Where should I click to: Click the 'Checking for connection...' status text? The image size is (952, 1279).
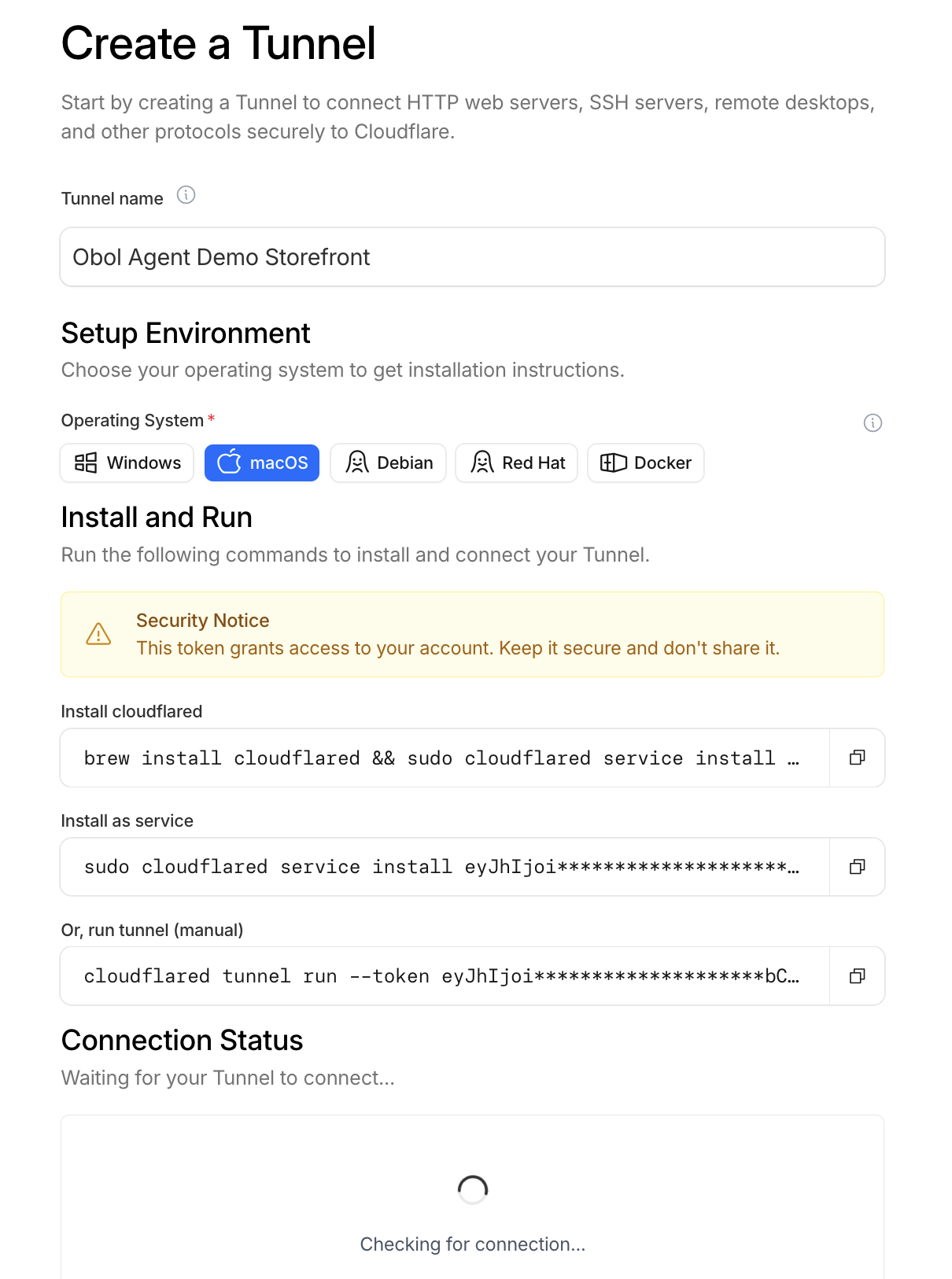click(473, 1244)
